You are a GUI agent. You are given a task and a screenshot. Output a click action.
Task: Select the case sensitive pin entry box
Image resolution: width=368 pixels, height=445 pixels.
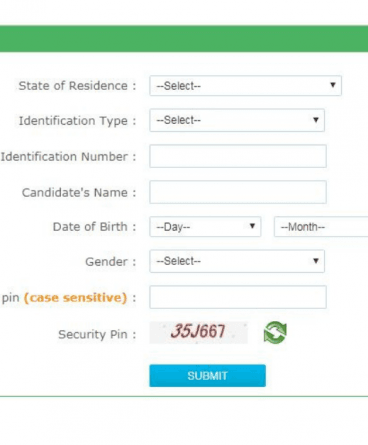[238, 297]
